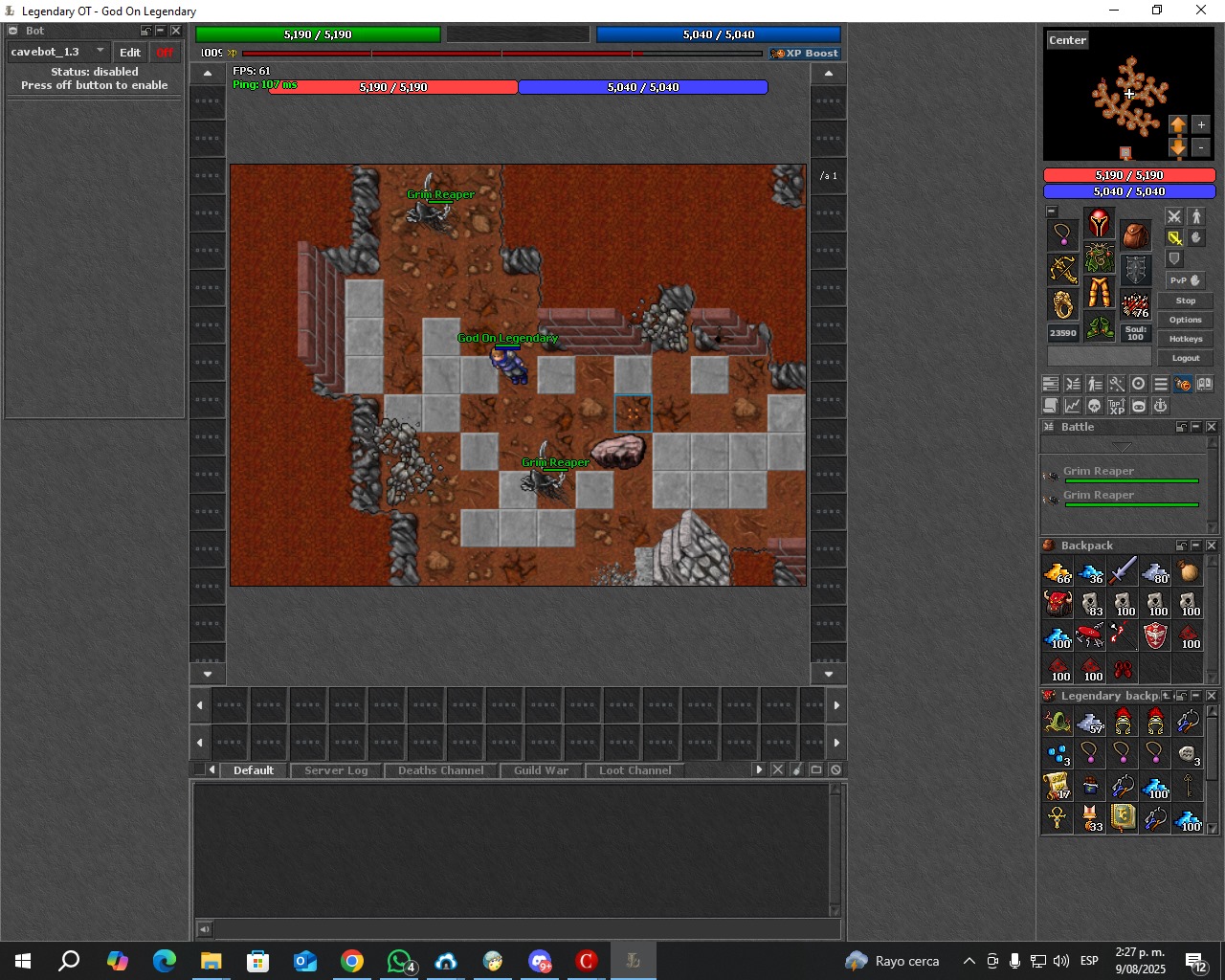
Task: Click the analytics graph icon
Action: tap(1072, 406)
